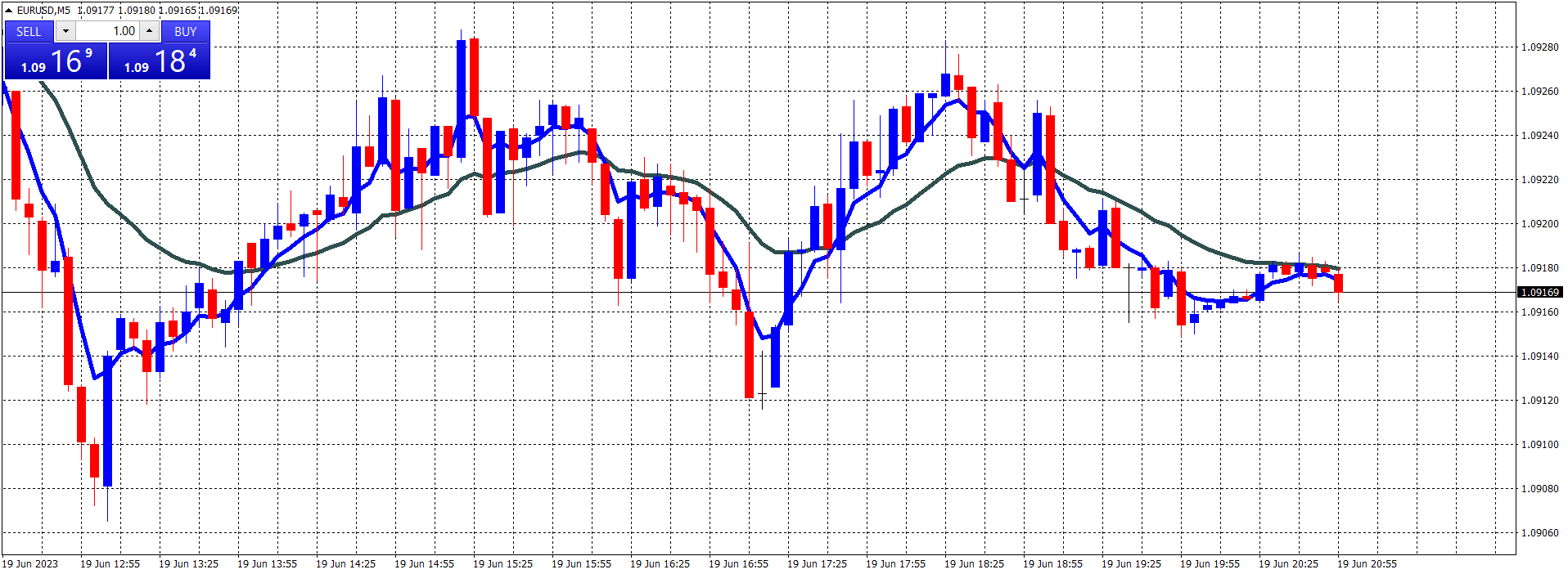This screenshot has height=574, width=1568.
Task: Click the SELL button
Action: click(29, 32)
